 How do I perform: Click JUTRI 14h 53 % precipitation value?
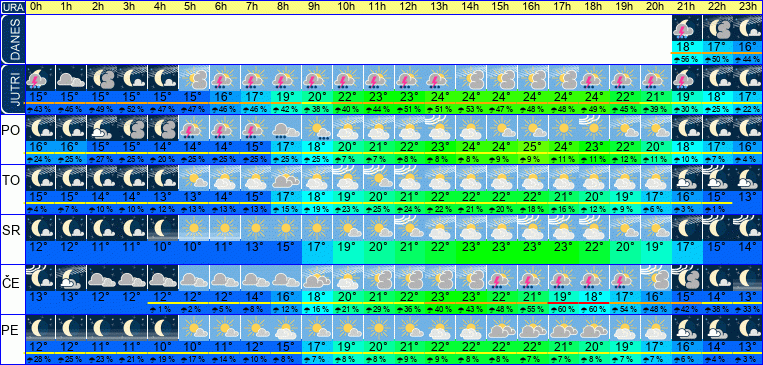(x=471, y=109)
